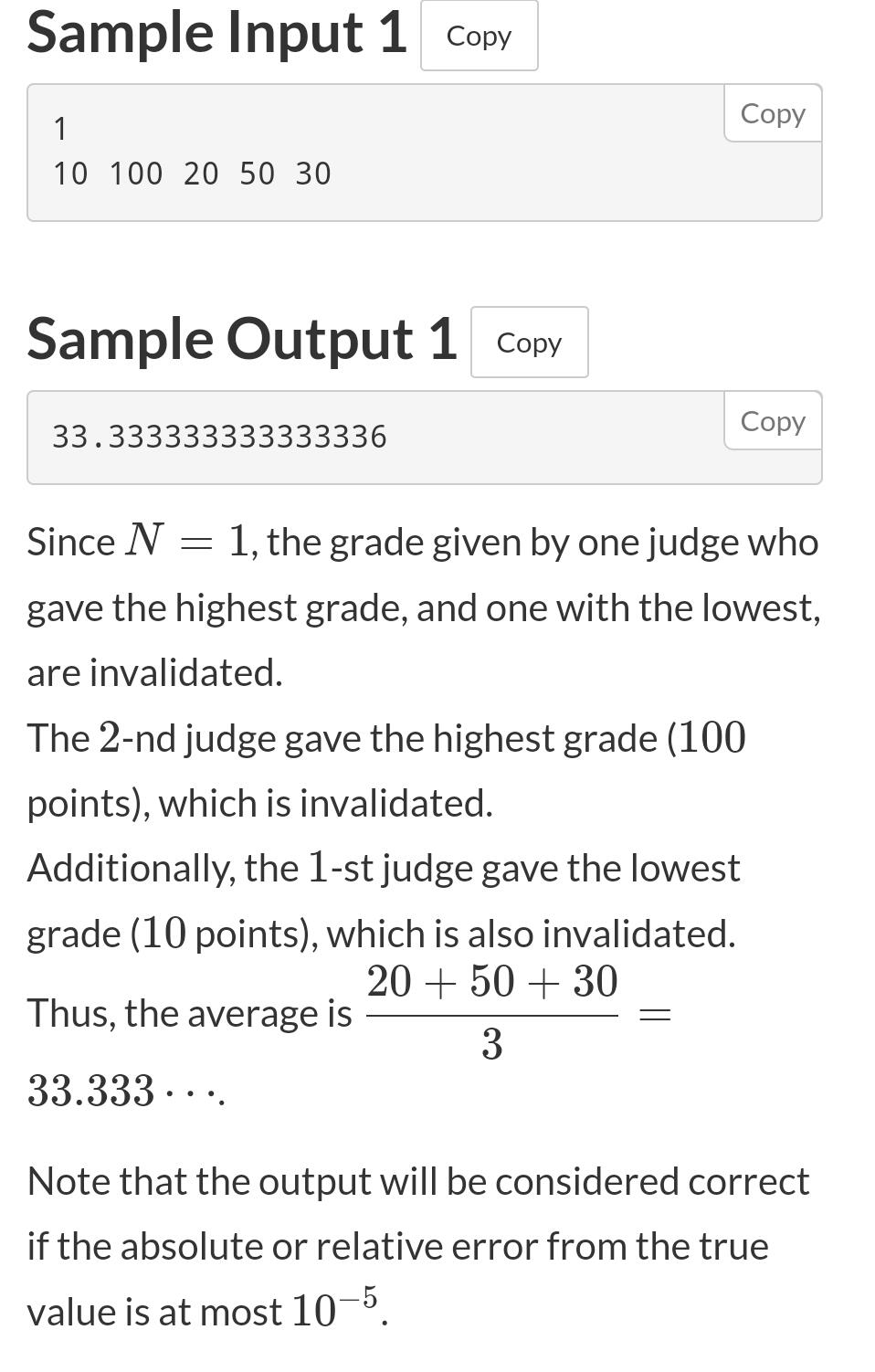
Task: Click the first input line containing 1
Action: (x=60, y=129)
